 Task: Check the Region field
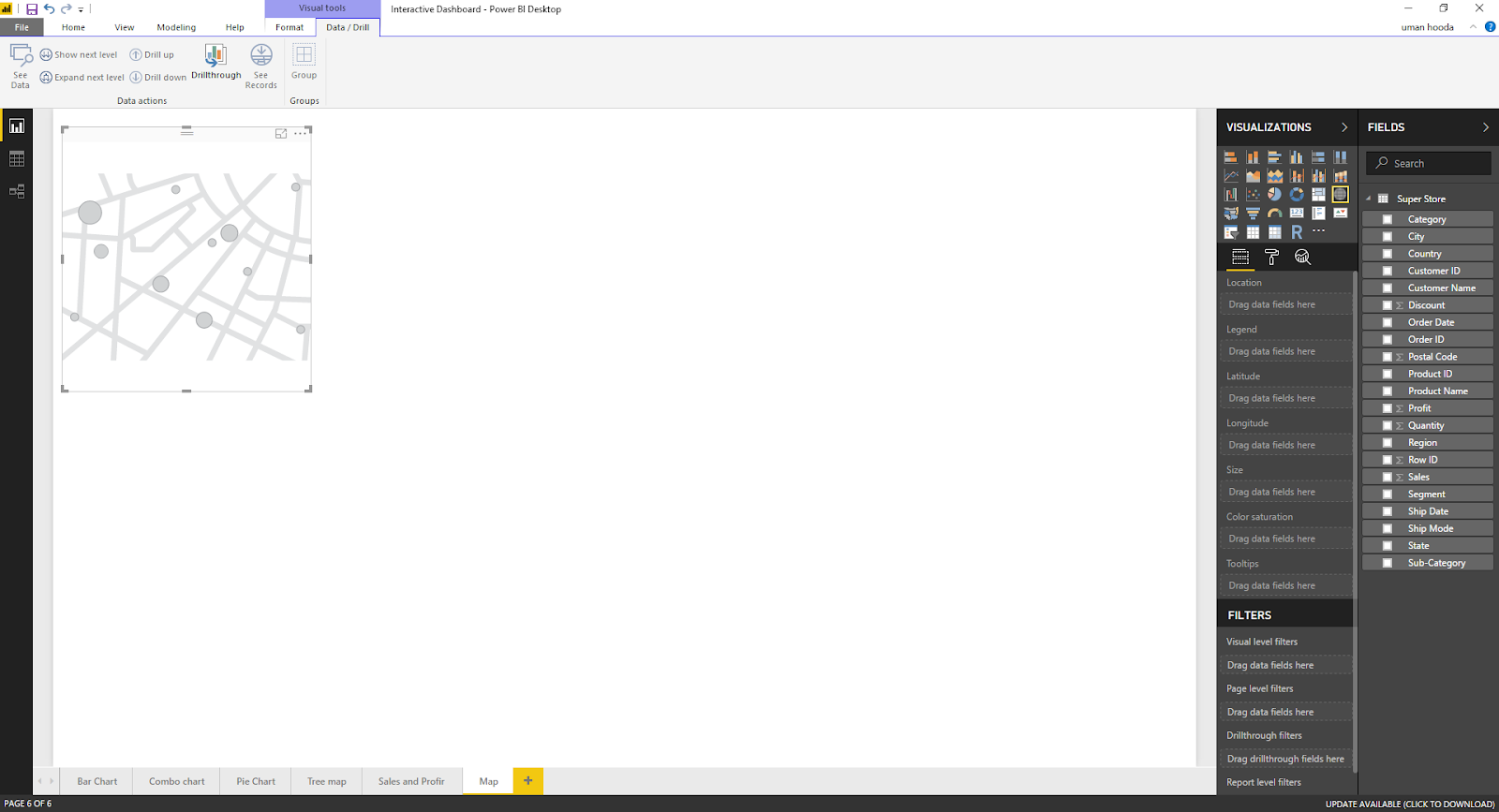click(x=1388, y=443)
